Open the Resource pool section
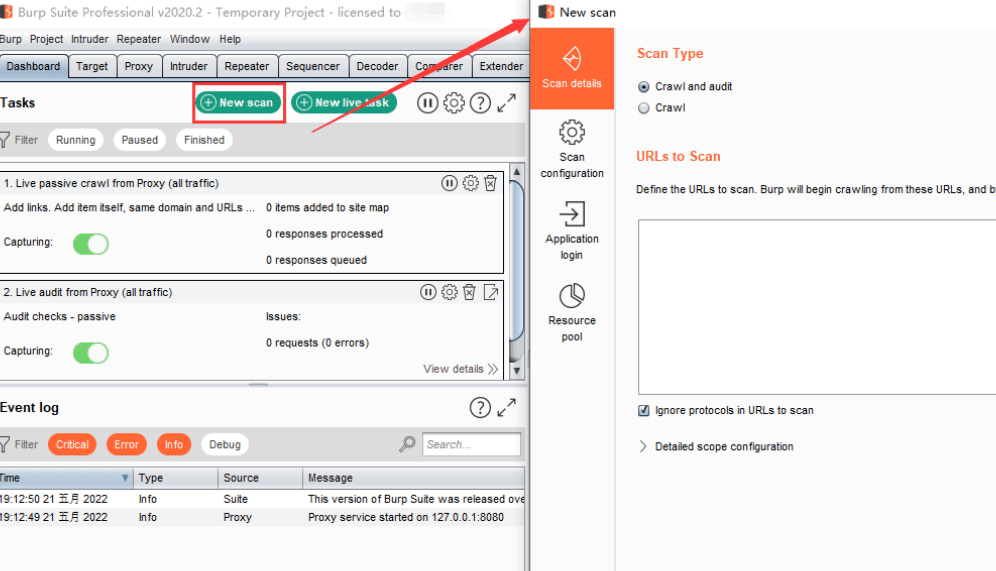Image resolution: width=996 pixels, height=571 pixels. click(x=572, y=312)
